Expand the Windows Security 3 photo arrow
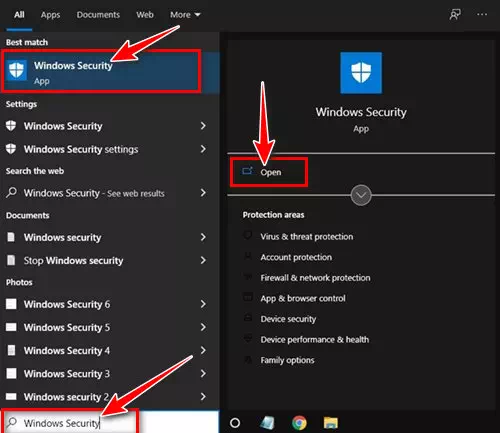Screen dimensions: 500x433 [x=203, y=373]
